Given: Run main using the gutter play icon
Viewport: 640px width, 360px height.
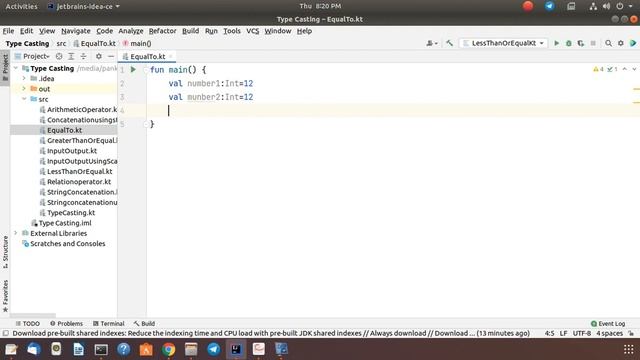Looking at the screenshot, I should pos(133,70).
